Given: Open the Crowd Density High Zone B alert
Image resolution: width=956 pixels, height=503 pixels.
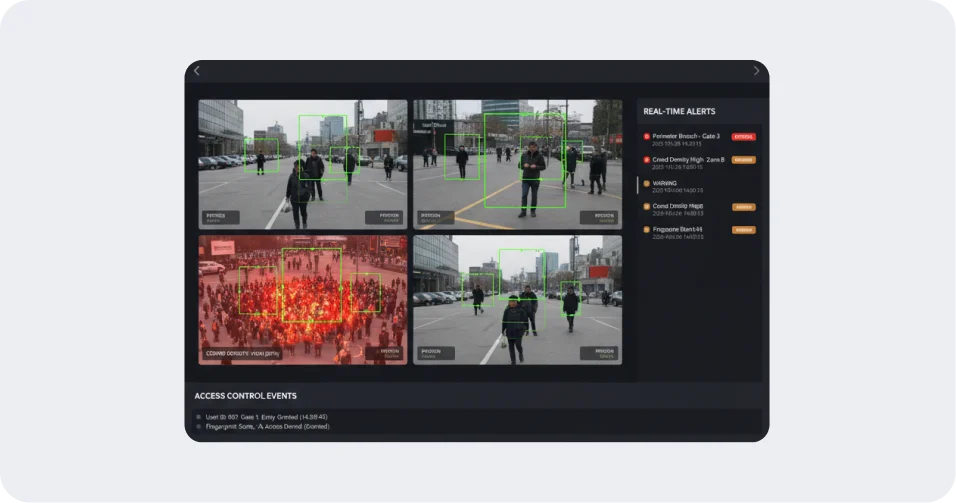Looking at the screenshot, I should [699, 163].
